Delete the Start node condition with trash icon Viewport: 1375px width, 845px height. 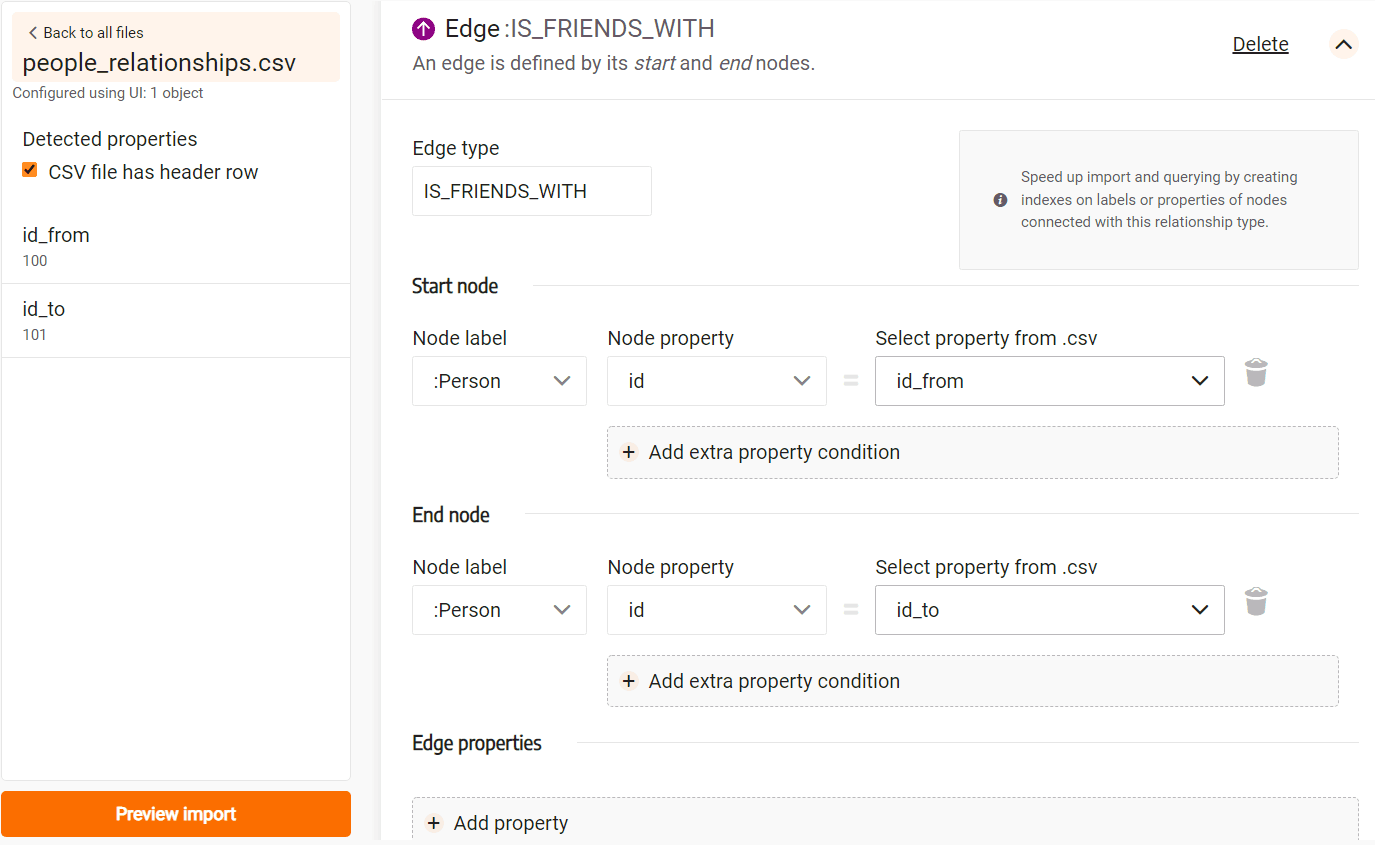pos(1256,373)
